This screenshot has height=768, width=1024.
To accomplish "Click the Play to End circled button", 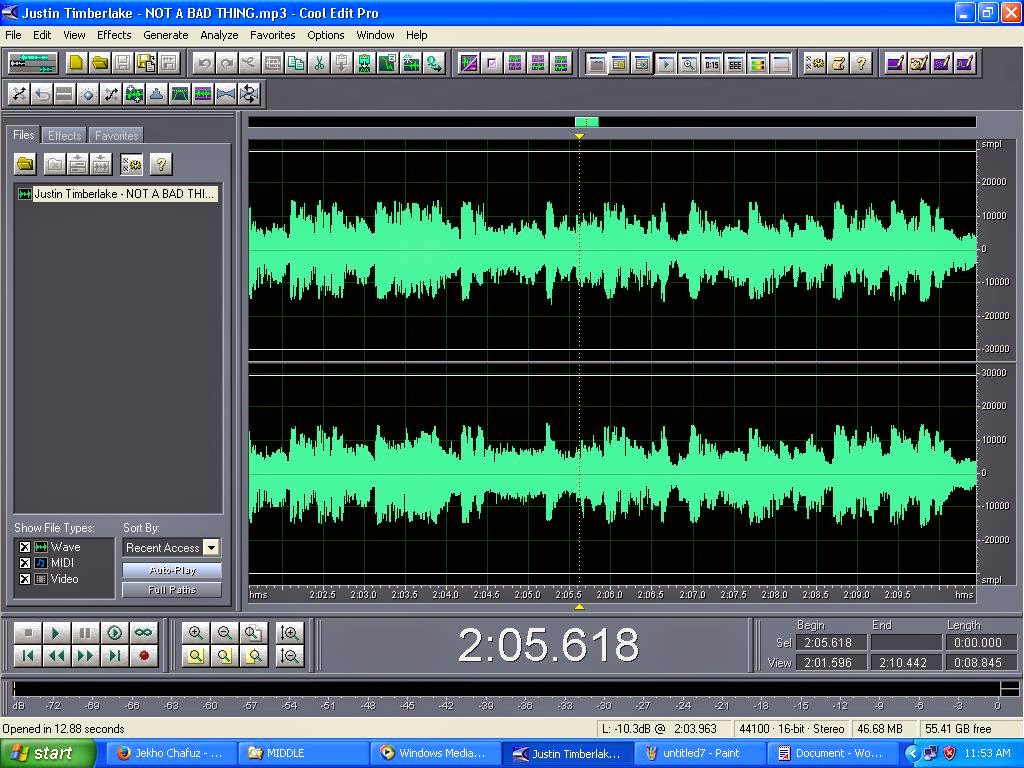I will tap(114, 633).
